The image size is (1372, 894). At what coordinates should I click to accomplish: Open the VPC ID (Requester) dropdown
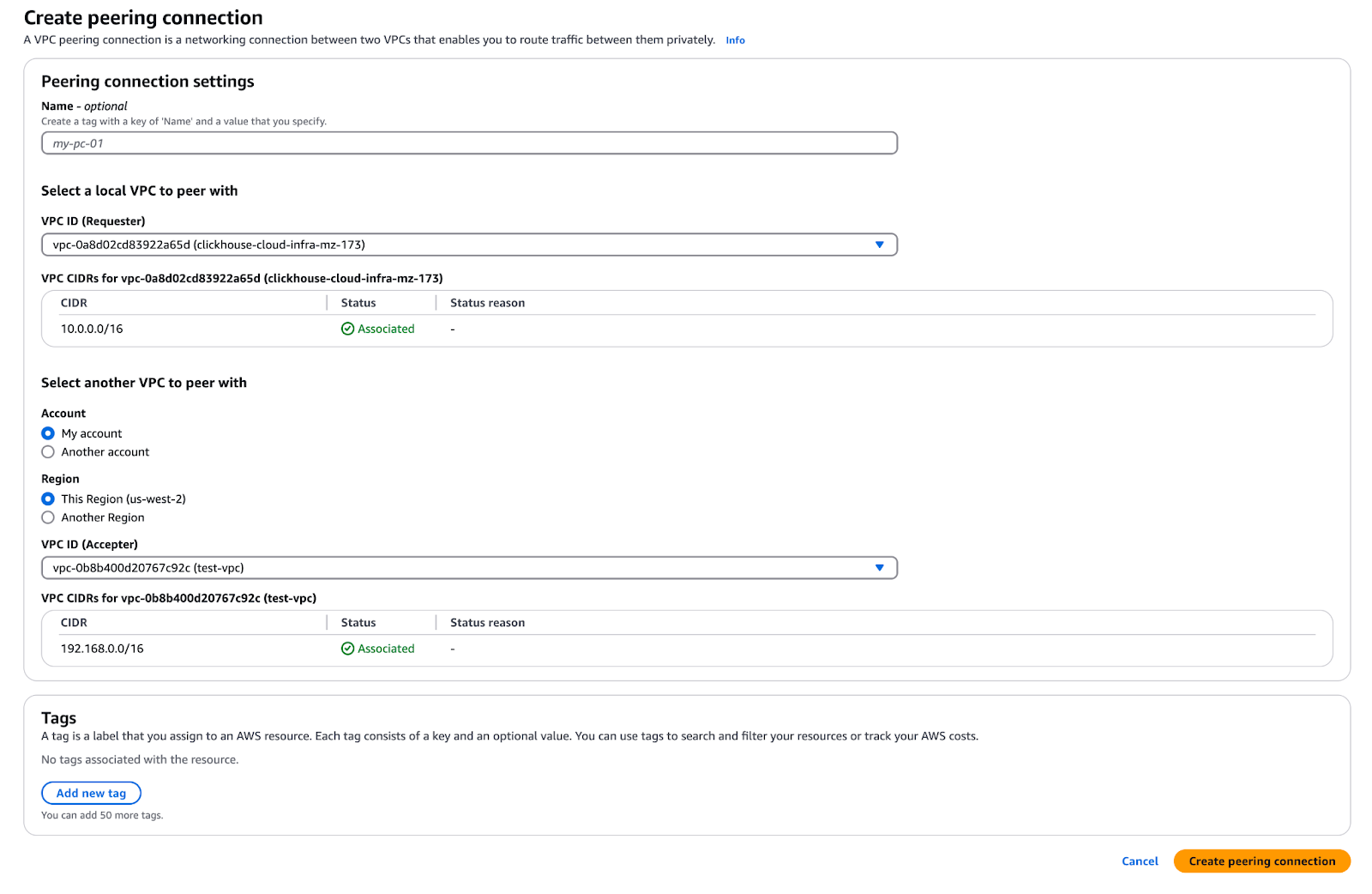[468, 245]
